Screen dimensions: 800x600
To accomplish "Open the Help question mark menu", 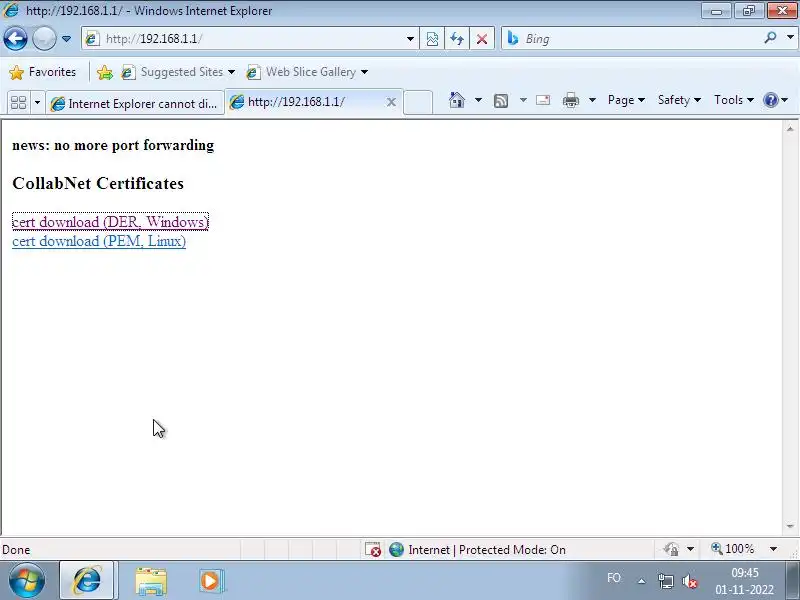I will coord(775,100).
